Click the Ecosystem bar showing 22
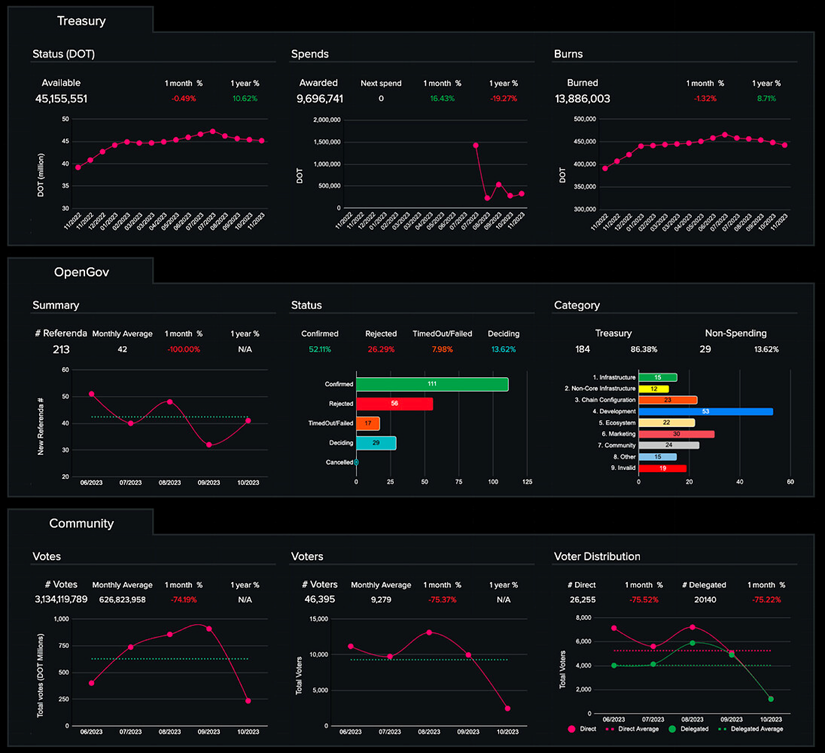The height and width of the screenshot is (753, 825). pos(667,423)
